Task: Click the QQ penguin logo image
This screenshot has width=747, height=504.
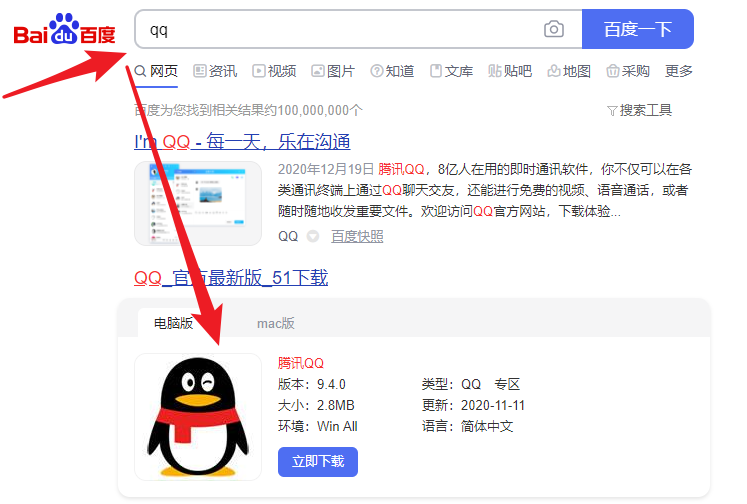Action: pyautogui.click(x=198, y=417)
